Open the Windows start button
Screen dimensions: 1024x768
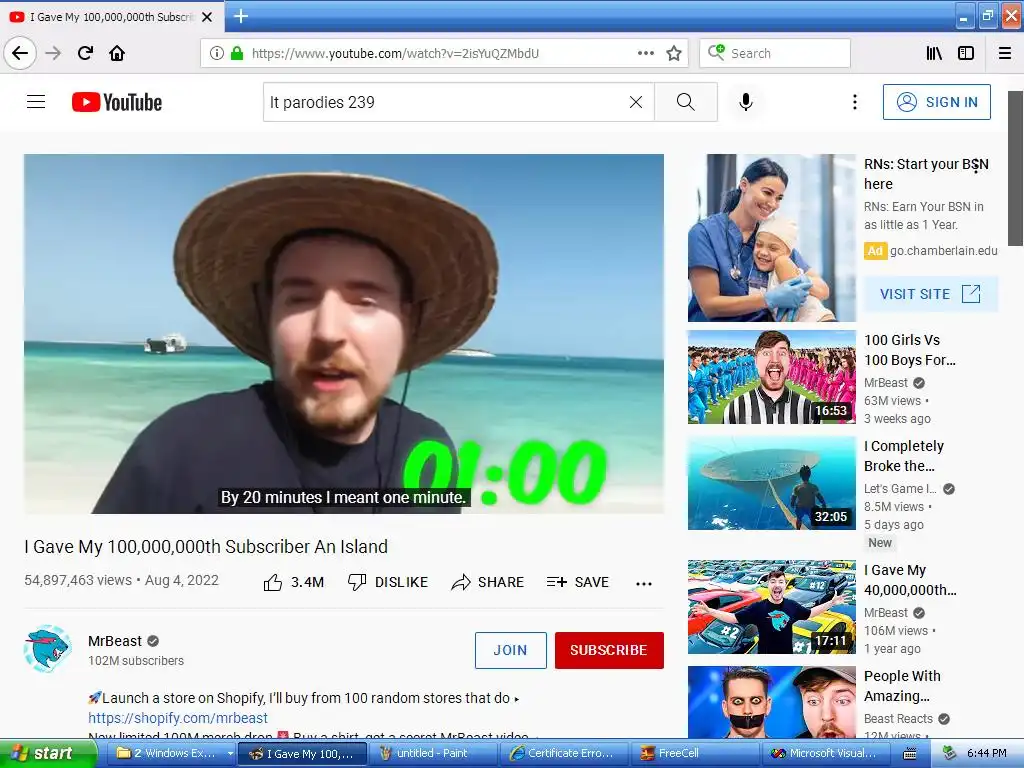pyautogui.click(x=47, y=754)
